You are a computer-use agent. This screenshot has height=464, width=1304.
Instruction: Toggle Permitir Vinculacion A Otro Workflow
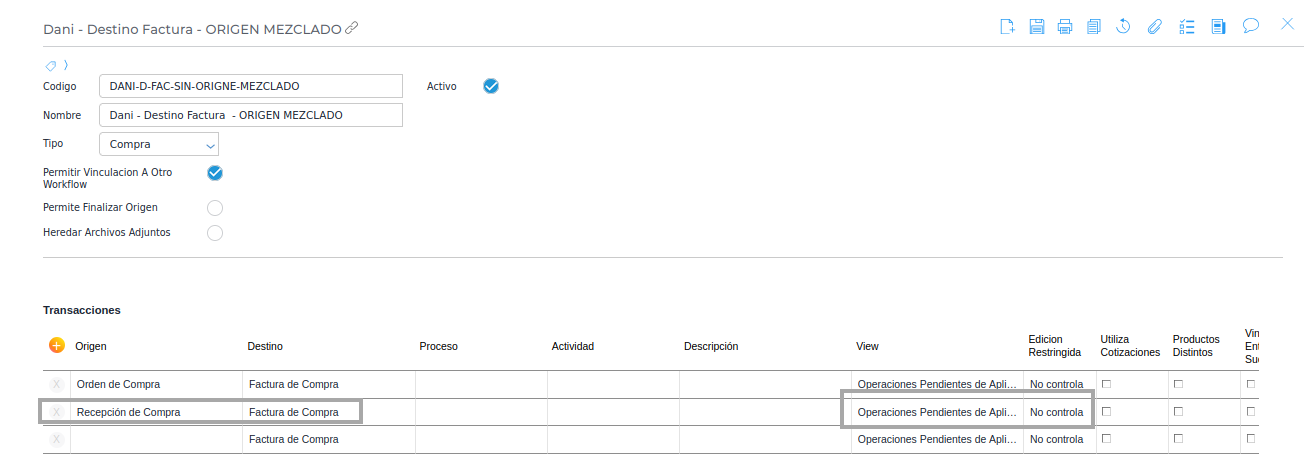214,173
